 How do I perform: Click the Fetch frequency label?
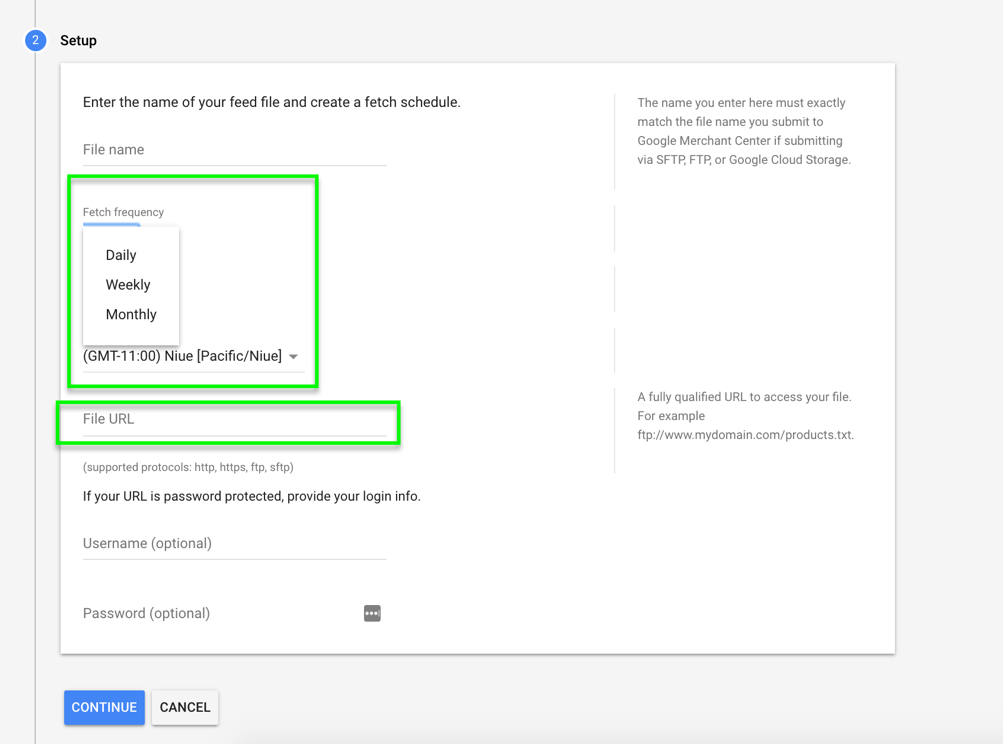pyautogui.click(x=123, y=212)
